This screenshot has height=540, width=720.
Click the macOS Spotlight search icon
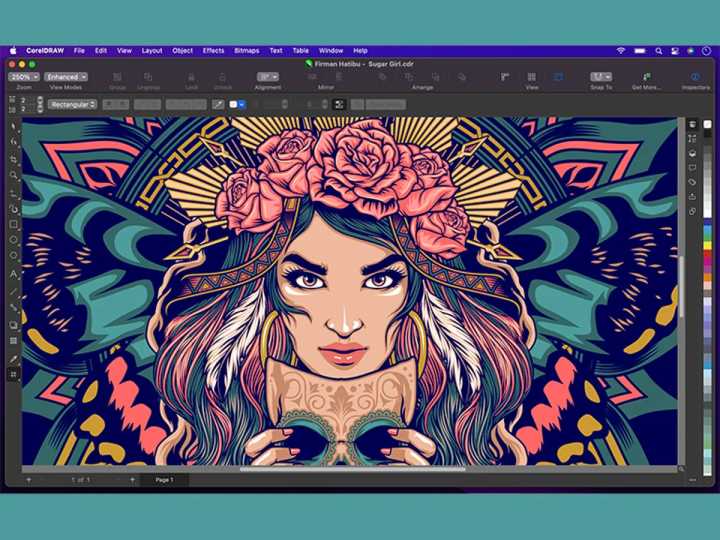(x=658, y=51)
